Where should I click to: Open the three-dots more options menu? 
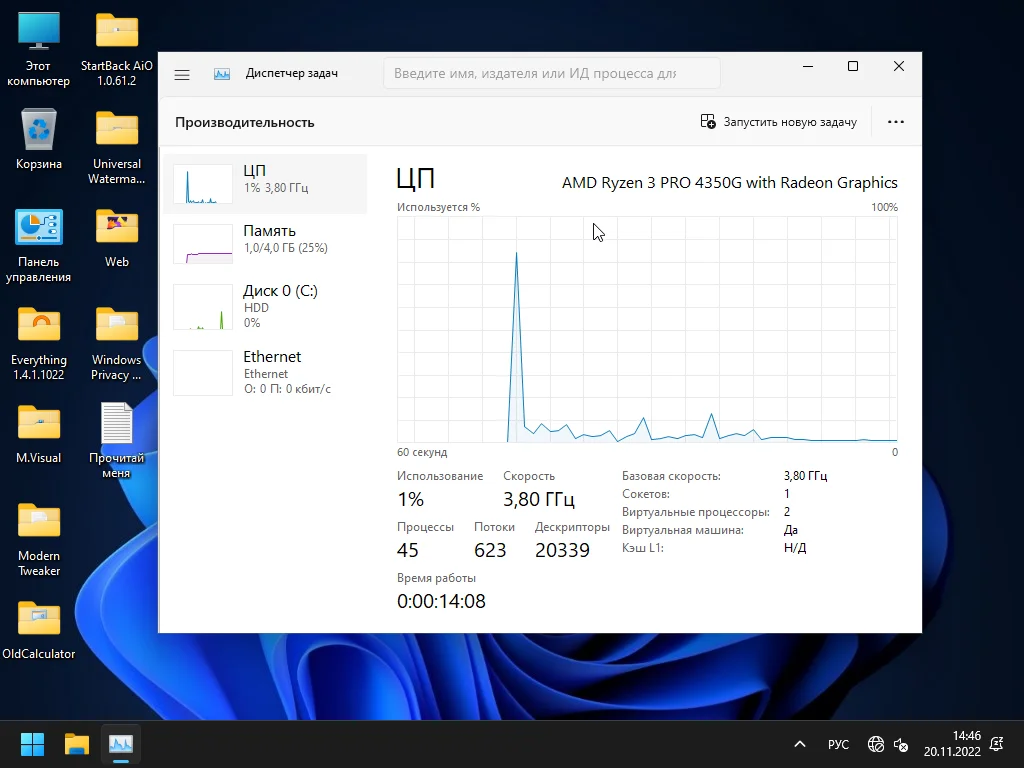(895, 122)
